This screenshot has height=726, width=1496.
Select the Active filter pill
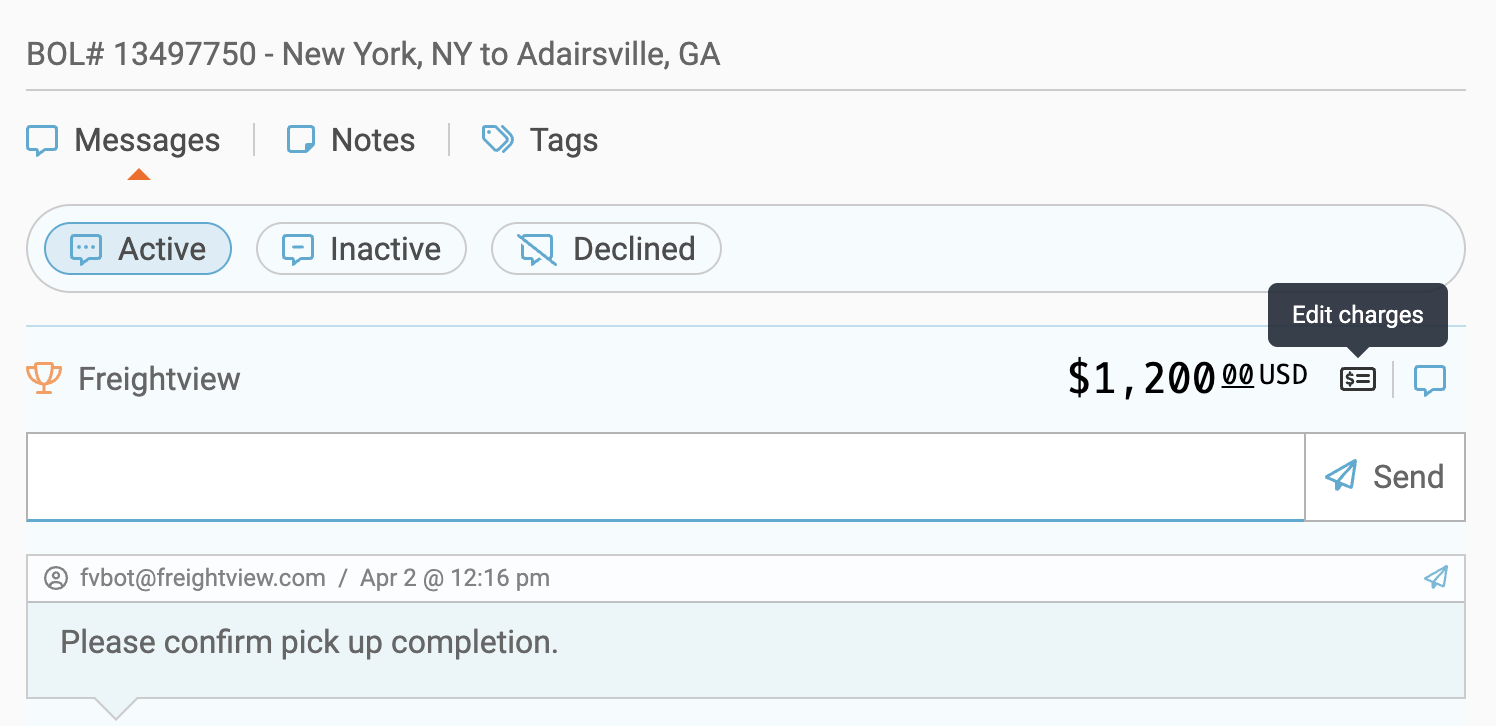coord(138,249)
